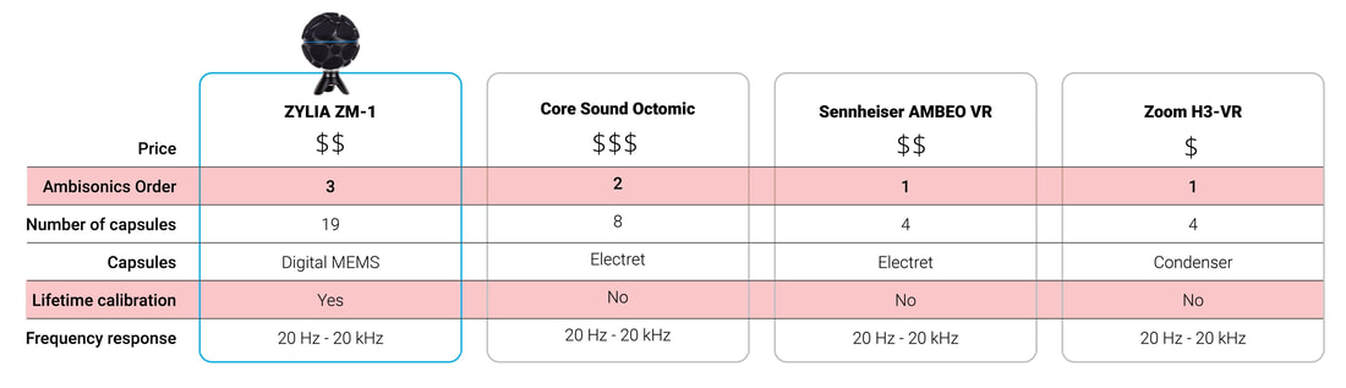Click Sennheiser's 20 Hz - 20 kHz frequency response
1346x388 pixels.
click(905, 338)
